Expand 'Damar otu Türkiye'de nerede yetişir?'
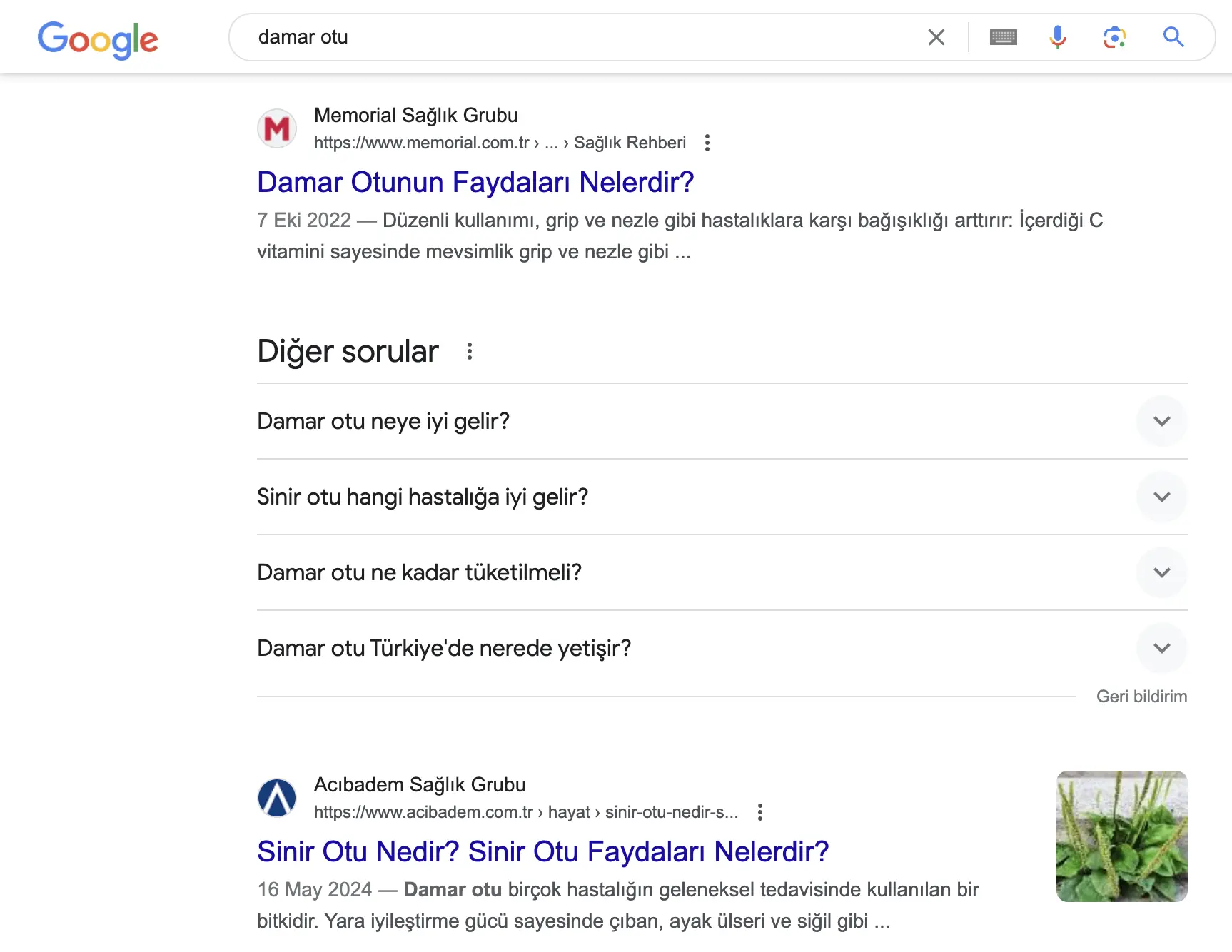Viewport: 1232px width, 952px height. [x=722, y=648]
